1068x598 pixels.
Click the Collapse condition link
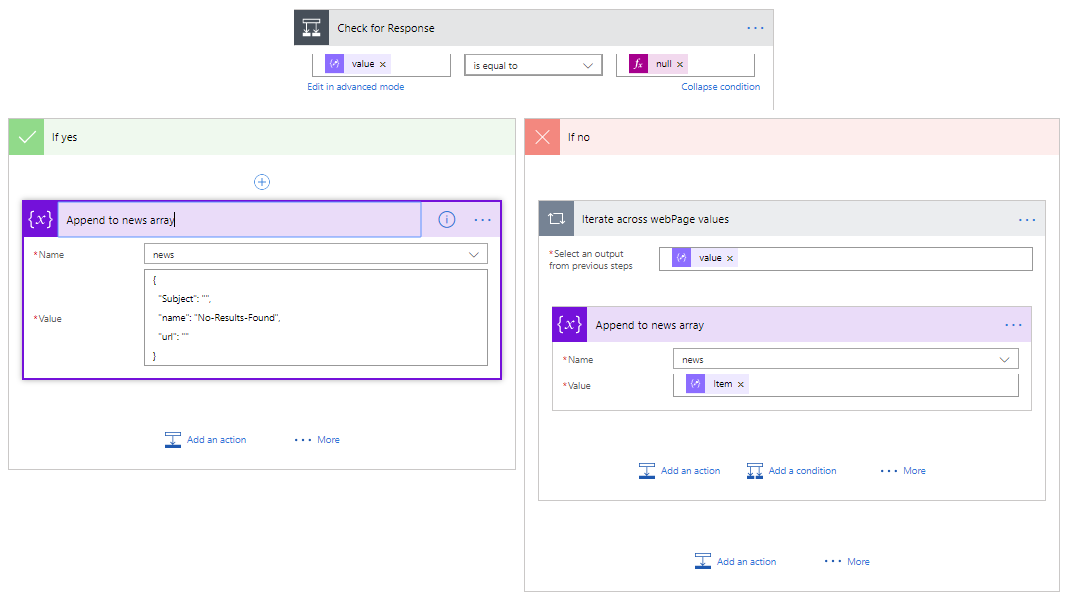720,87
